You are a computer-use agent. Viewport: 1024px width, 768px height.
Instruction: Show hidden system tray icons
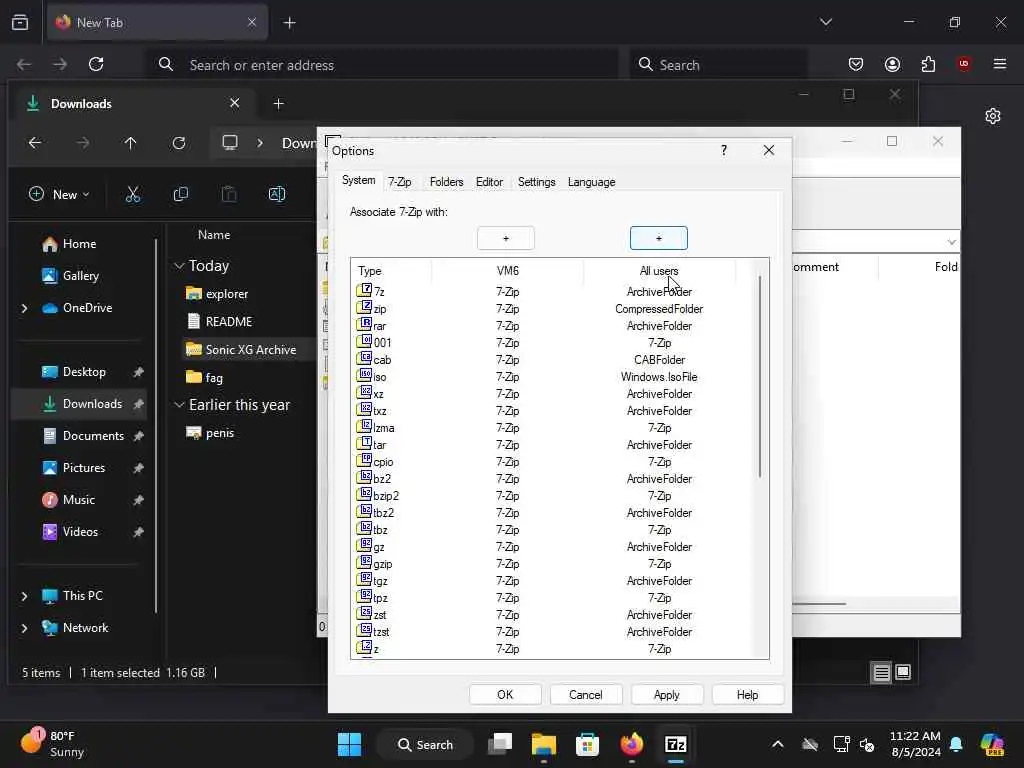[778, 744]
